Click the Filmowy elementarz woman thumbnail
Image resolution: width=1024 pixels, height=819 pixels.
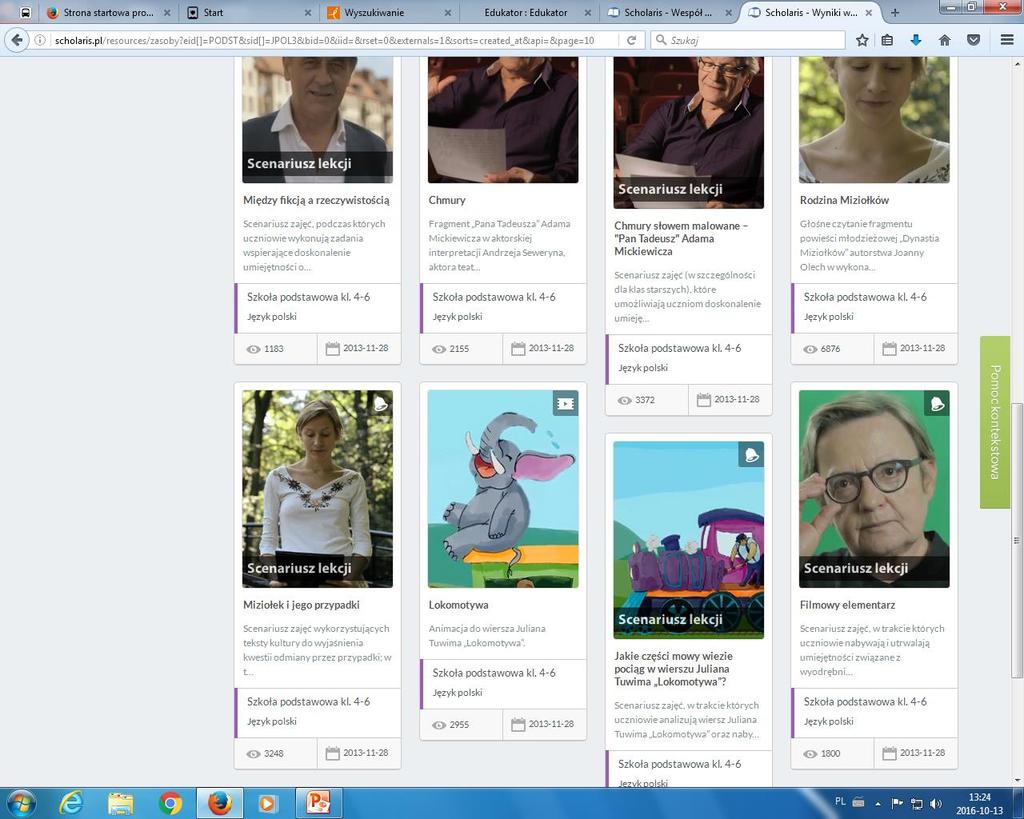pos(874,489)
